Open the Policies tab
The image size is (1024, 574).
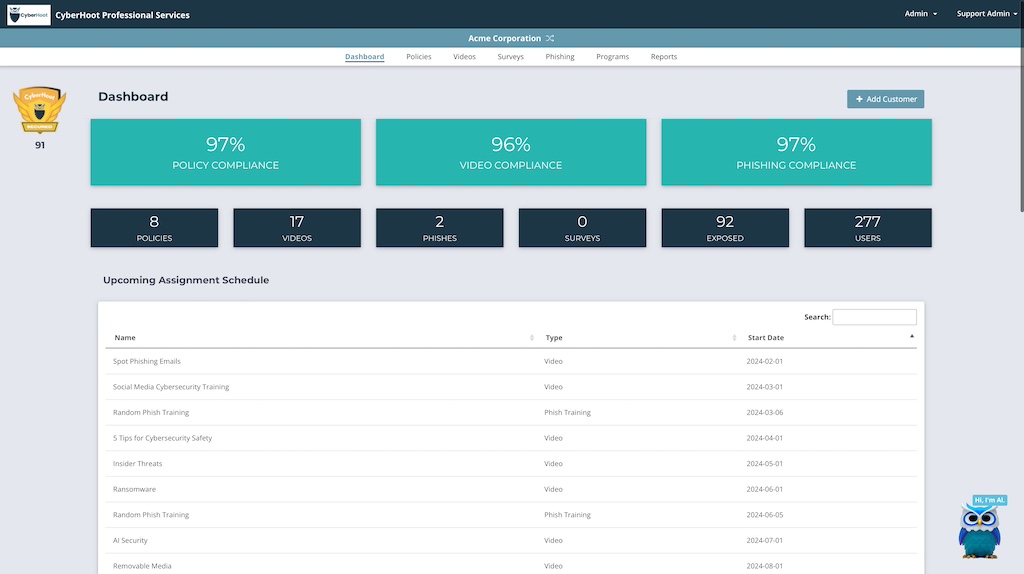pos(419,57)
